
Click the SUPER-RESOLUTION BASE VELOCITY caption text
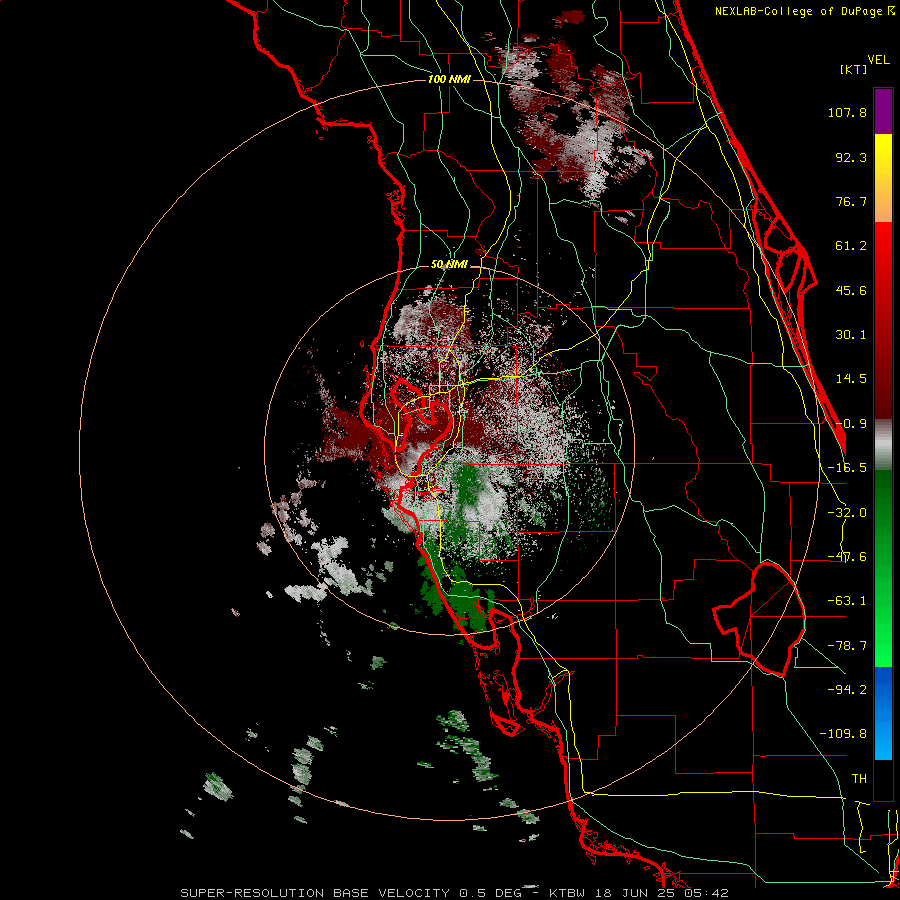(317, 893)
